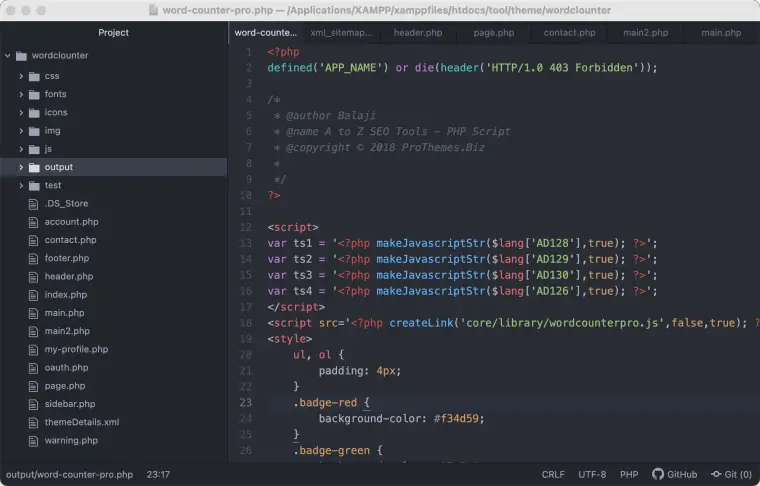Click the my-profile.php file icon
This screenshot has height=486, width=760.
(33, 350)
